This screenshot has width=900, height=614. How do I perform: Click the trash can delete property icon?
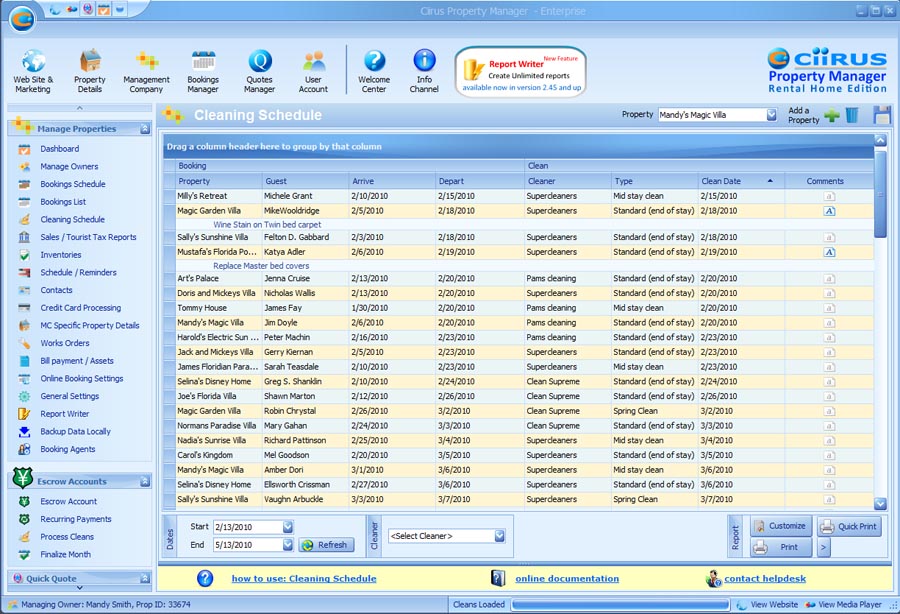852,115
